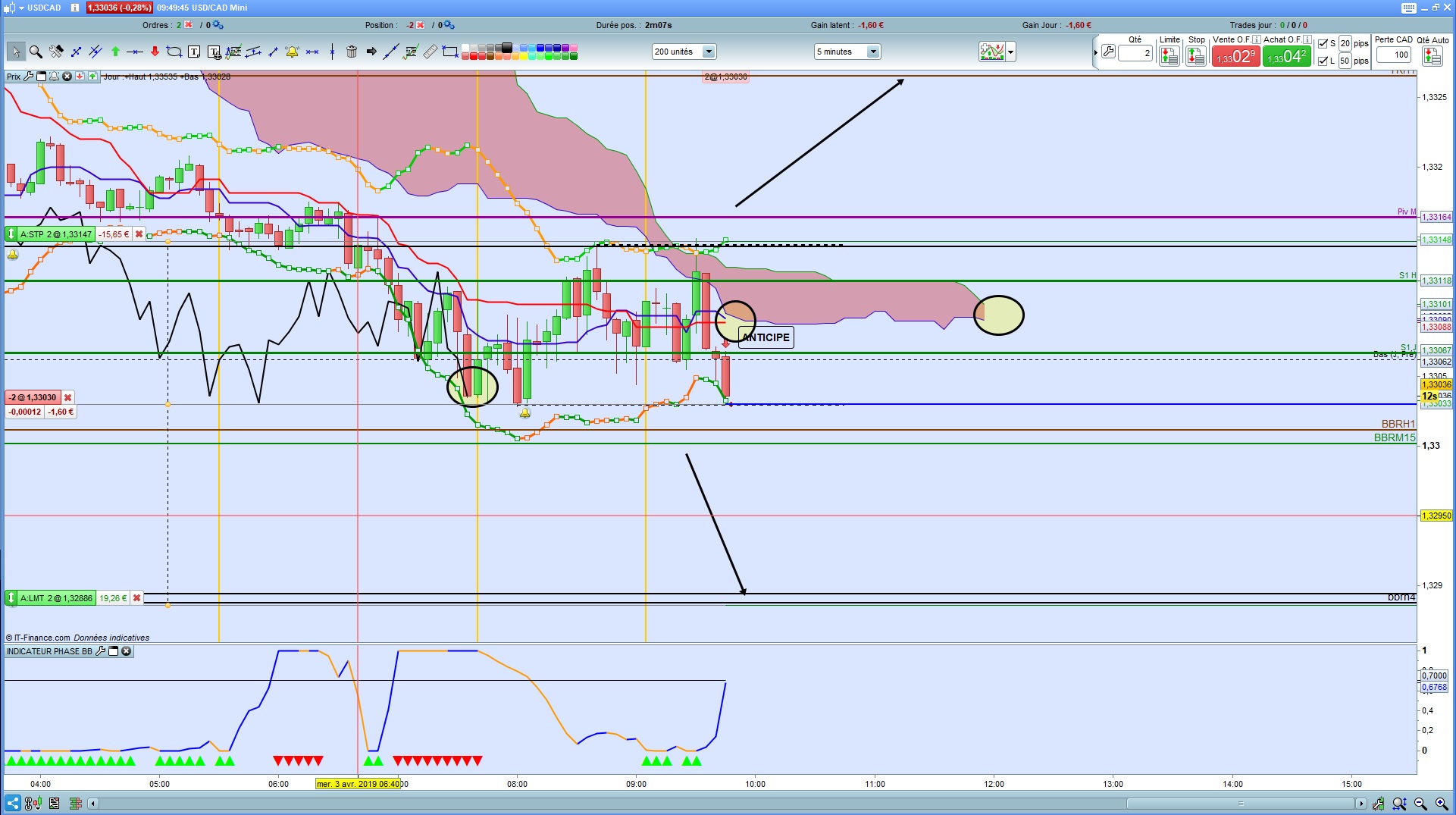Image resolution: width=1456 pixels, height=815 pixels.
Task: Toggle the S stop pips checkbox
Action: [1323, 43]
